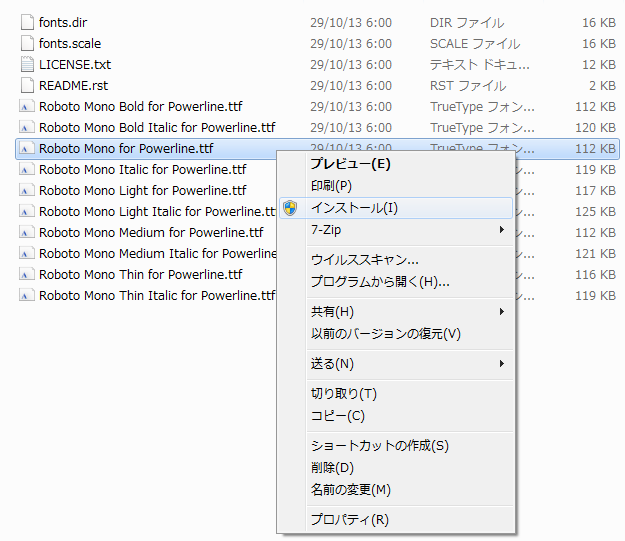
Task: Click the Roboto Mono Medium for Powerline font icon
Action: point(27,232)
